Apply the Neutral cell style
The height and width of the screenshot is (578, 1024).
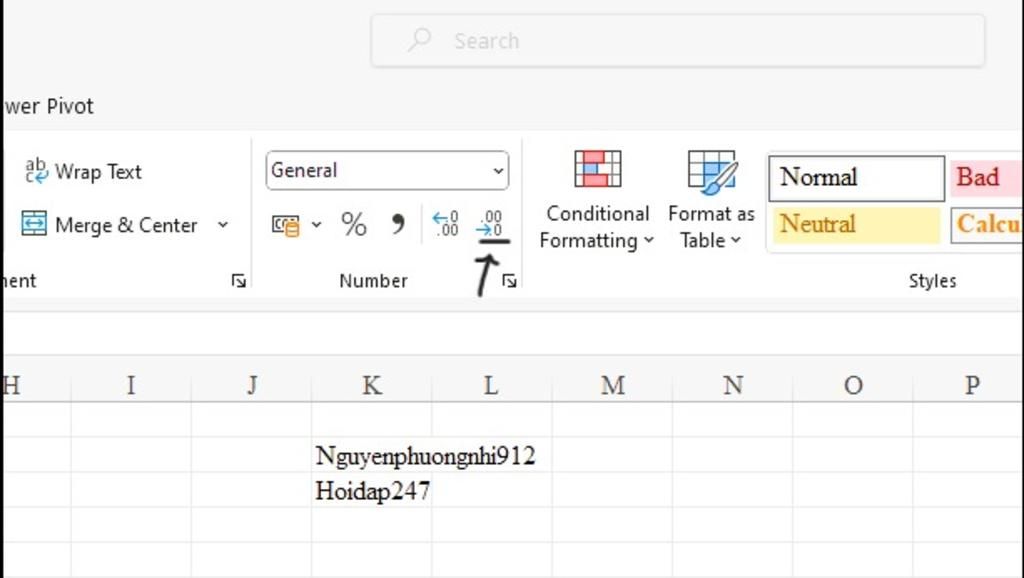pos(856,225)
